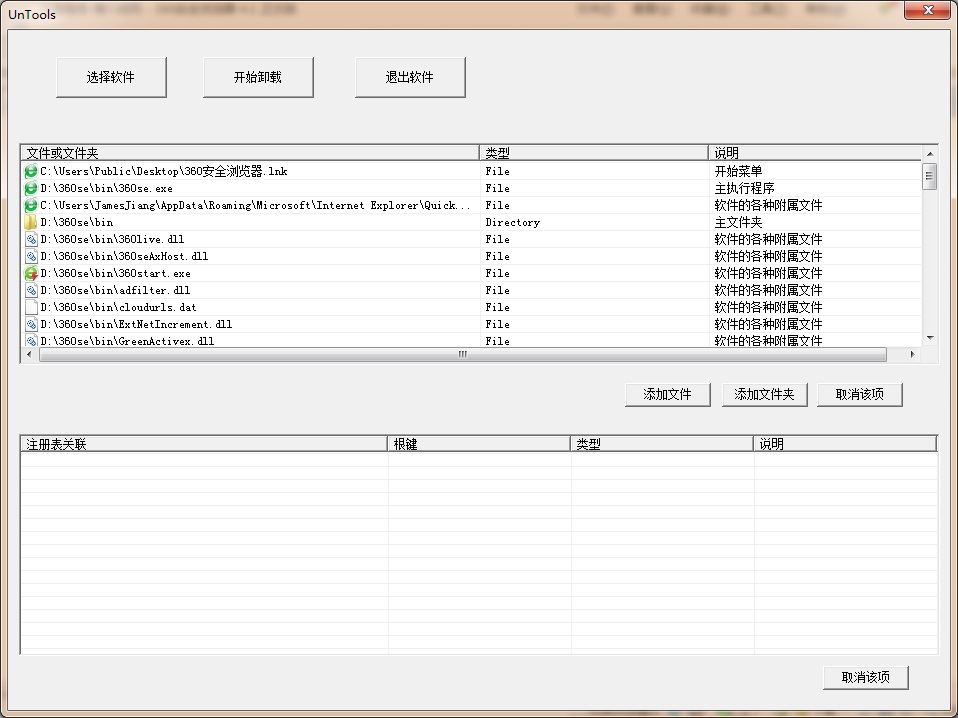Select row text D:\360se\bin\360live.dll
Image resolution: width=958 pixels, height=718 pixels.
pyautogui.click(x=112, y=239)
